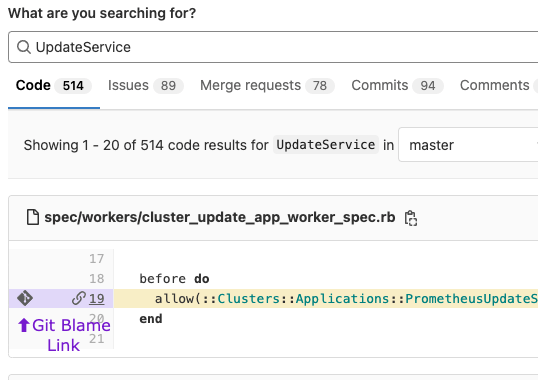Go to line number 19
Image resolution: width=538 pixels, height=380 pixels.
click(x=96, y=299)
